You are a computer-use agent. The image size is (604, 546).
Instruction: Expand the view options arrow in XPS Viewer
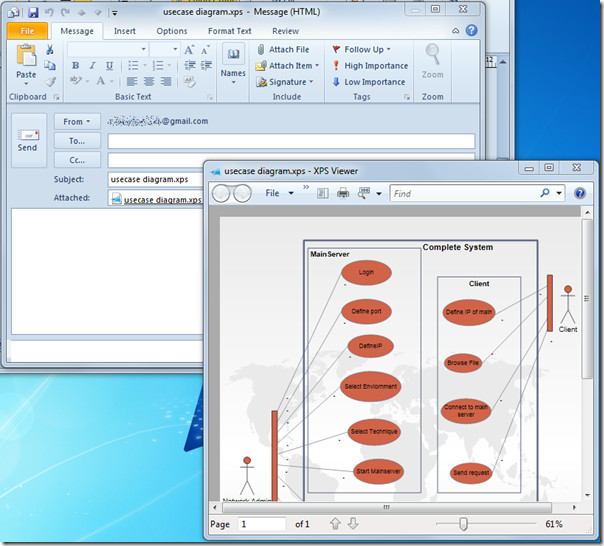[x=379, y=194]
